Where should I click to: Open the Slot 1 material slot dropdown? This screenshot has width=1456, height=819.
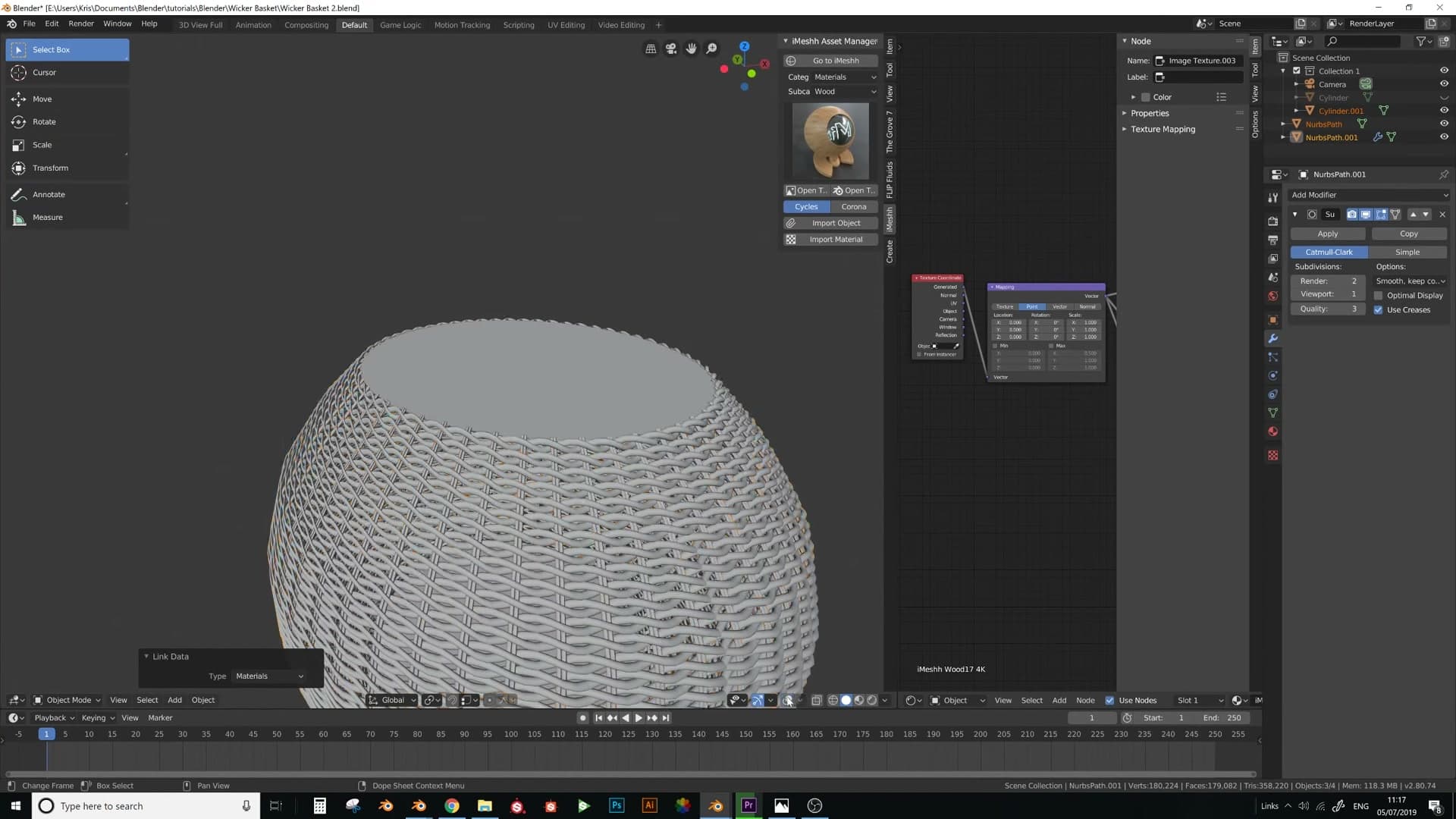[1199, 701]
